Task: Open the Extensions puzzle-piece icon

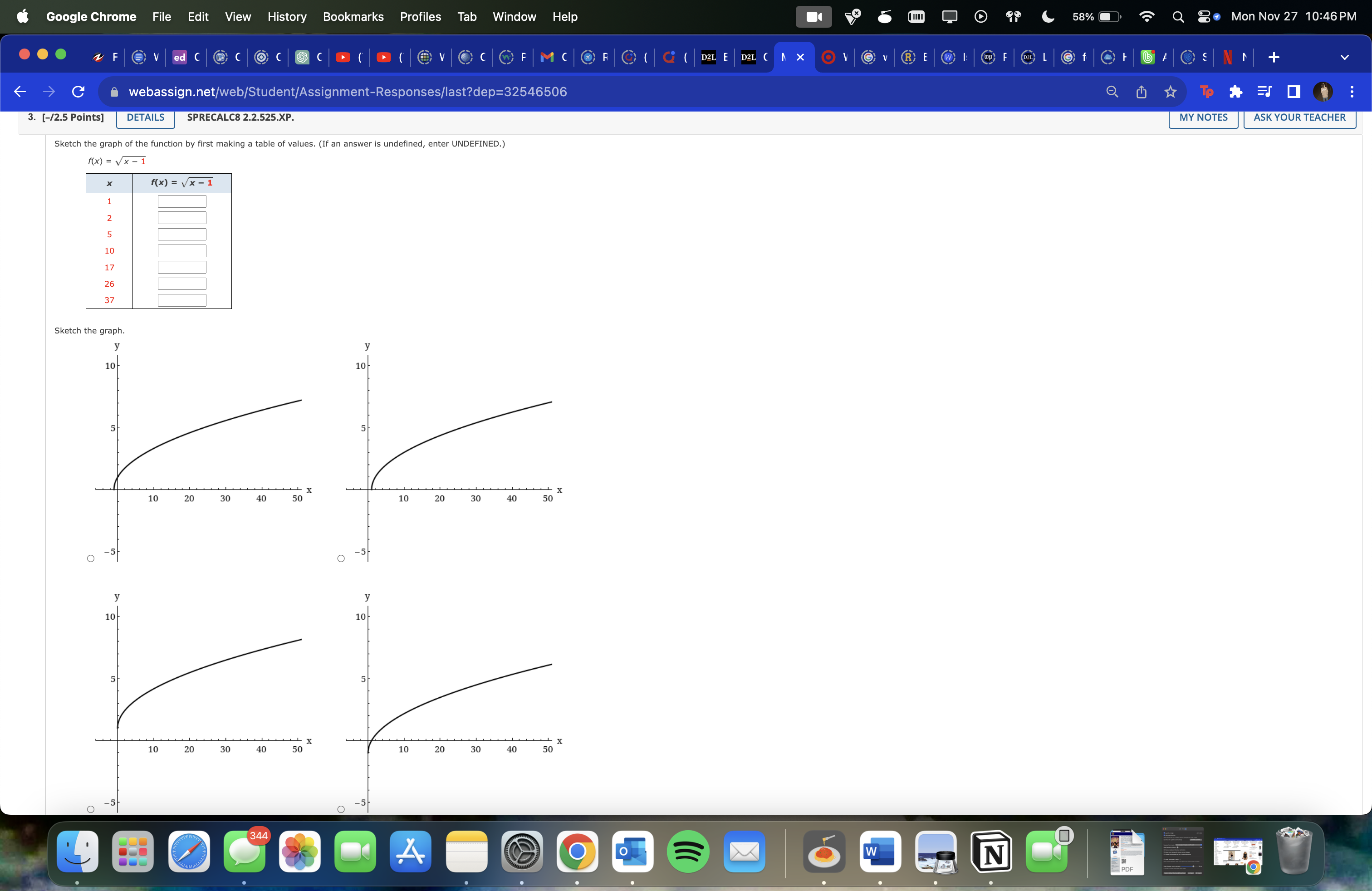Action: coord(1235,92)
